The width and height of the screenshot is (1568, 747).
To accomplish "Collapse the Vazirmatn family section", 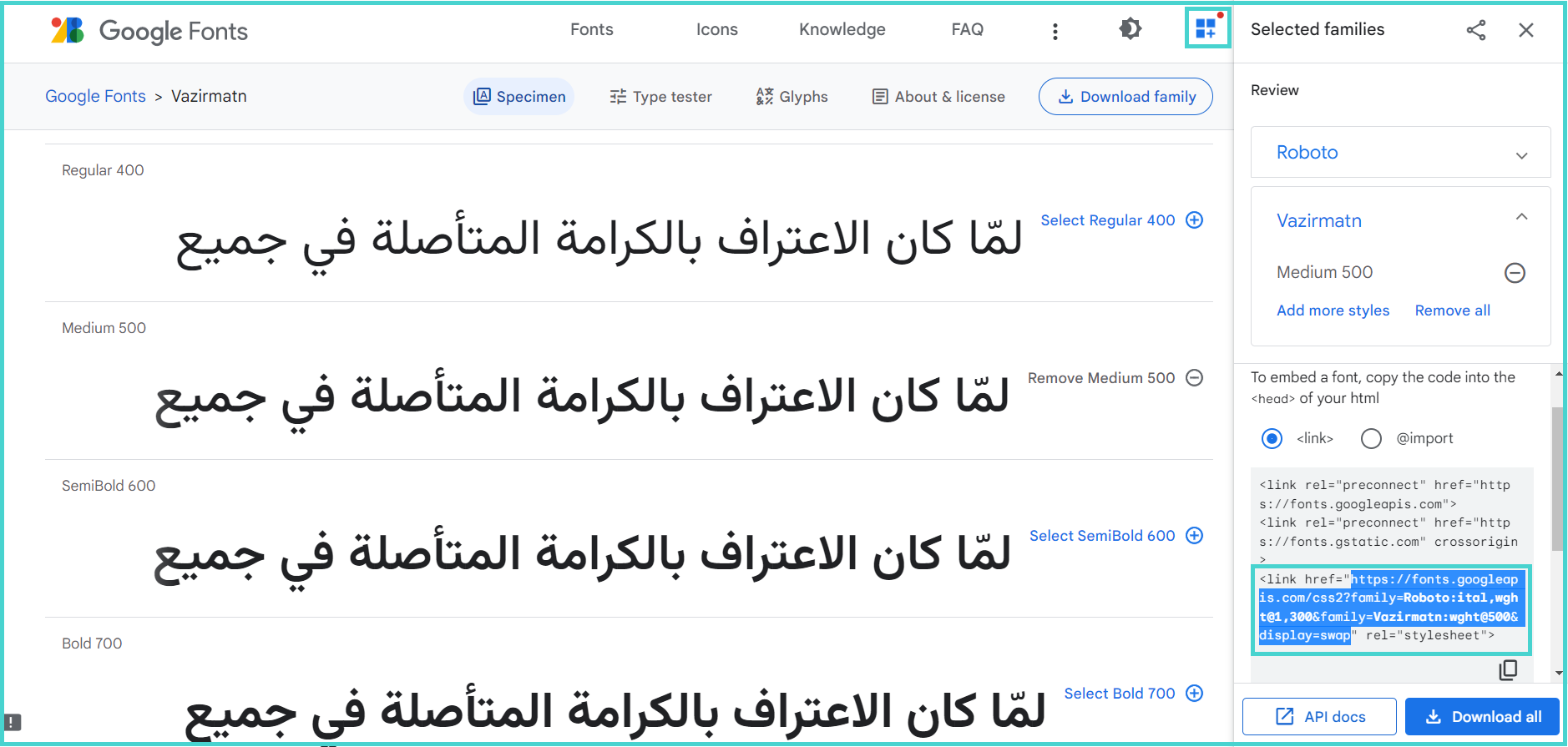I will tap(1522, 217).
